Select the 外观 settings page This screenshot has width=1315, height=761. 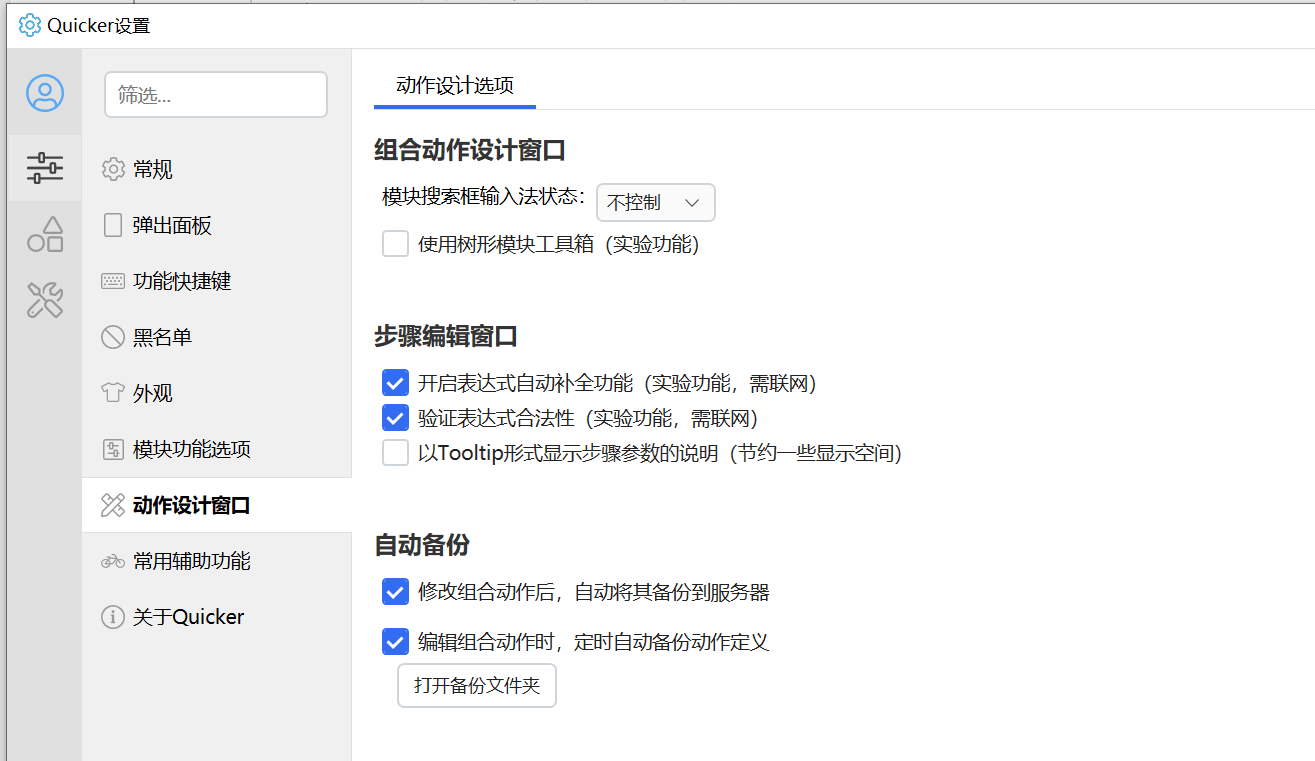217,394
